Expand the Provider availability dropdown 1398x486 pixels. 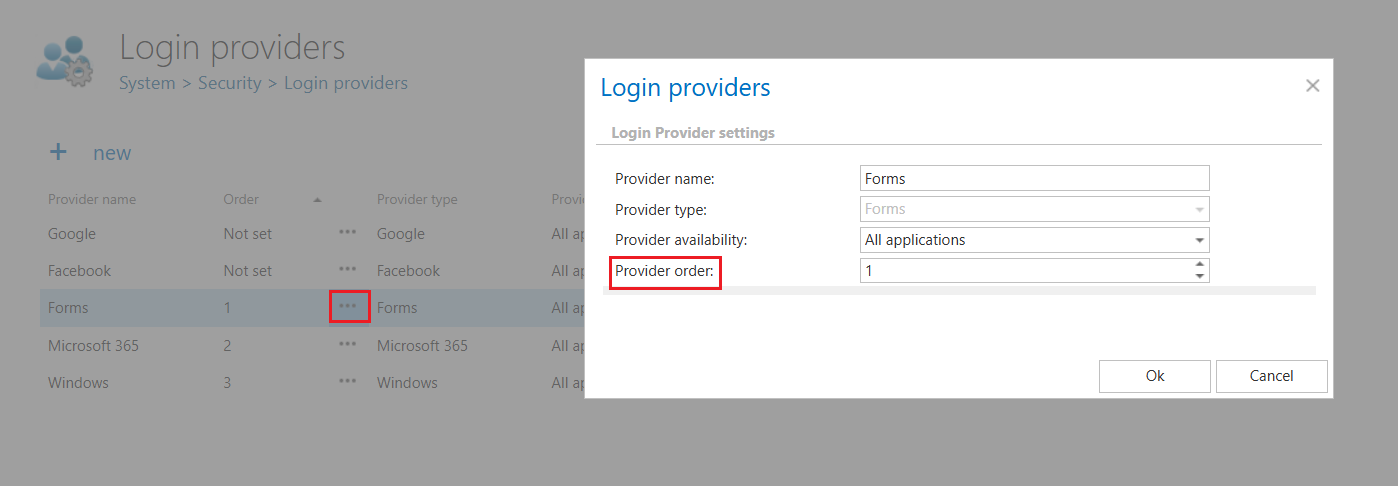[1198, 240]
